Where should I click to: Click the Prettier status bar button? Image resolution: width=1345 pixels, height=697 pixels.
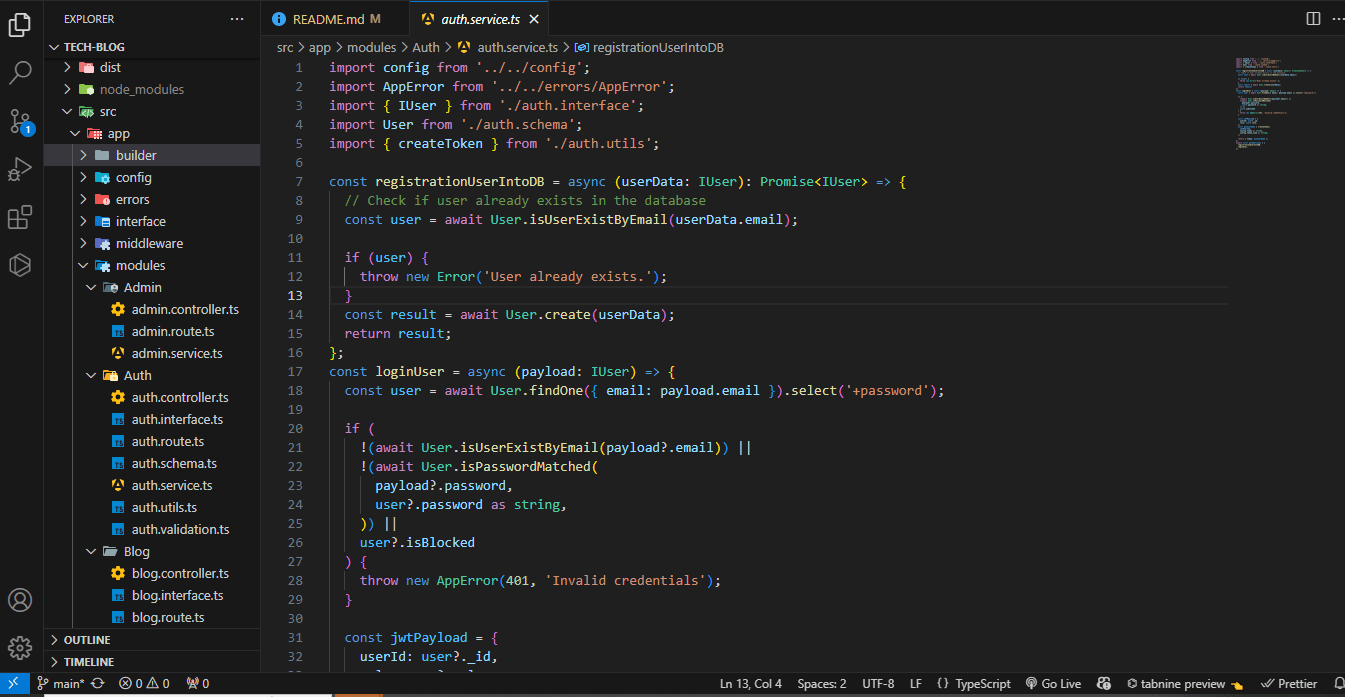coord(1288,684)
